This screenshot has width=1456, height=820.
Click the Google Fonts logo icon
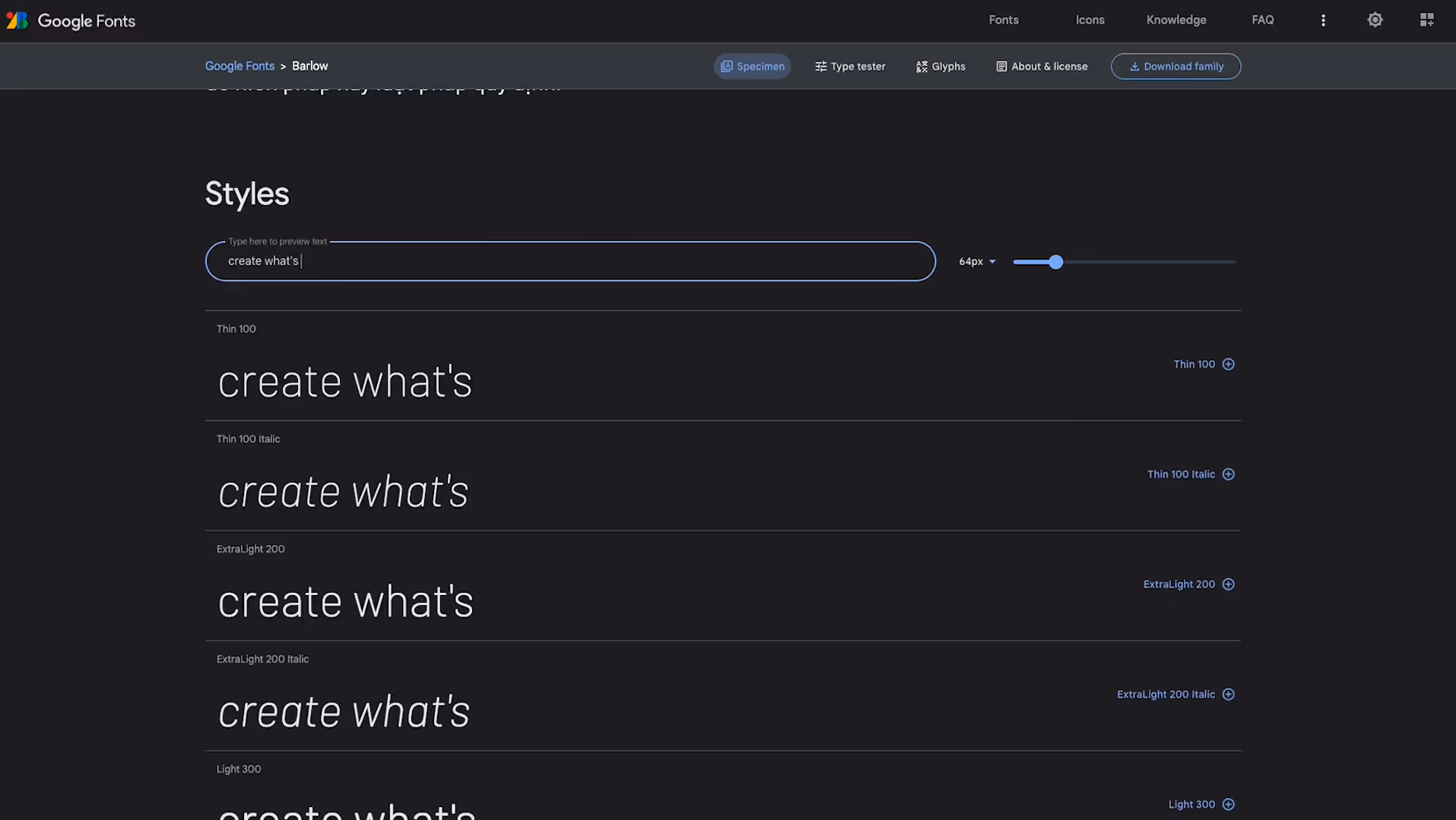[x=17, y=21]
